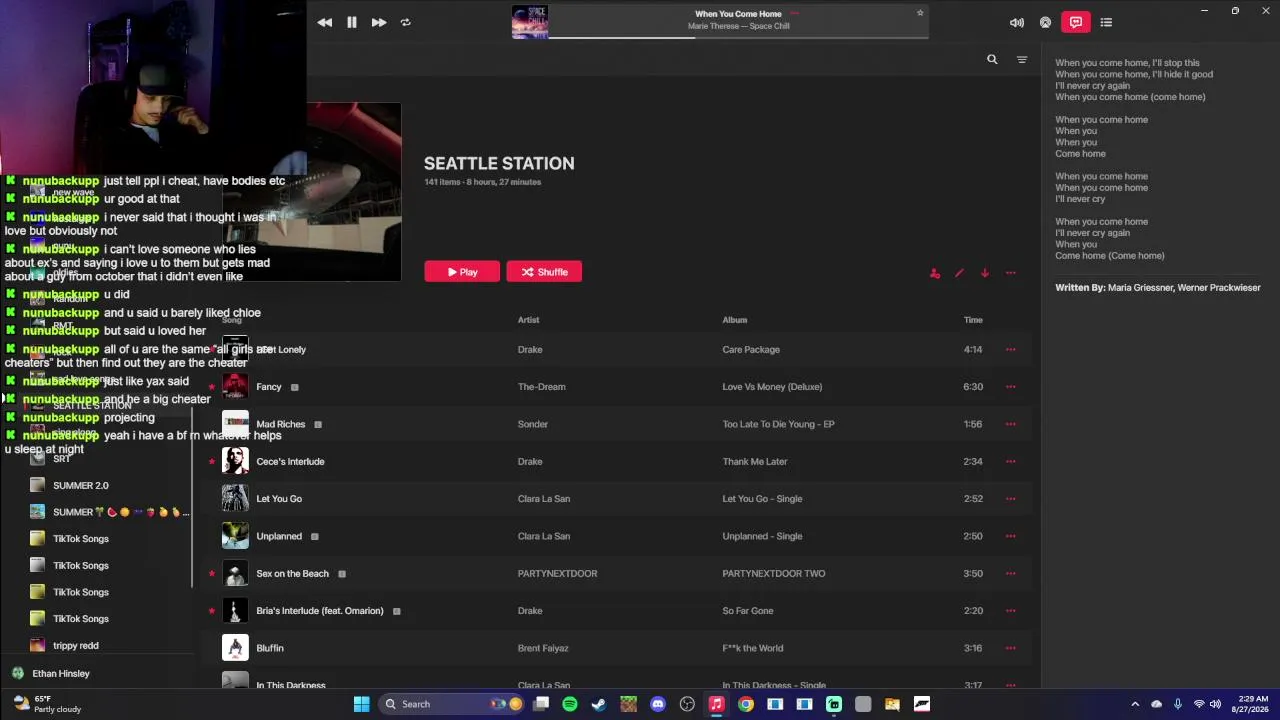1280x720 pixels.
Task: Open more options for Fancy
Action: (1011, 387)
